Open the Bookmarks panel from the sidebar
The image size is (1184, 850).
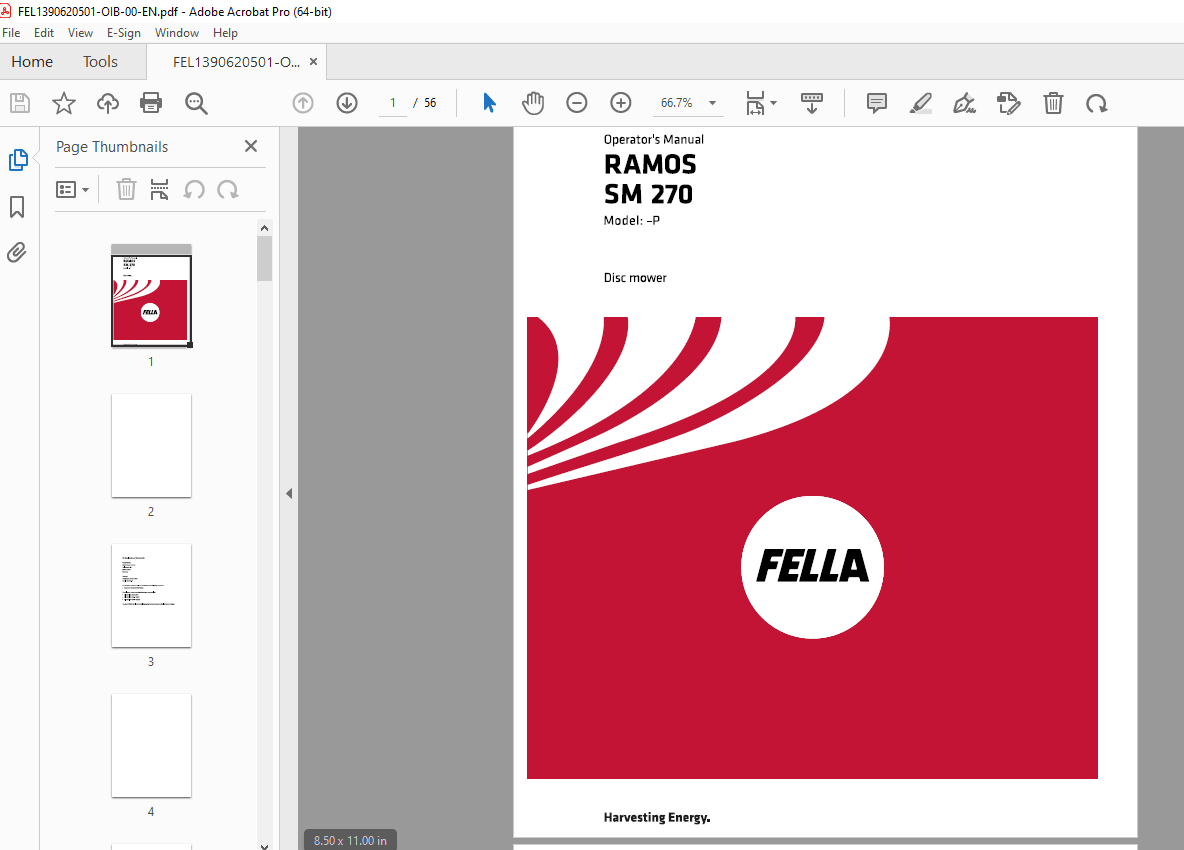tap(17, 206)
